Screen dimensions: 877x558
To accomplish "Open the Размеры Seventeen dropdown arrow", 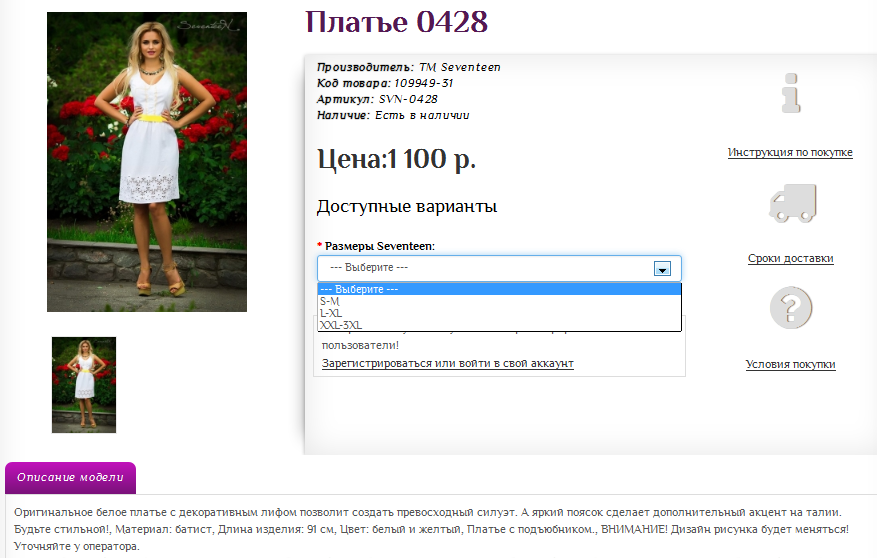I will (662, 269).
